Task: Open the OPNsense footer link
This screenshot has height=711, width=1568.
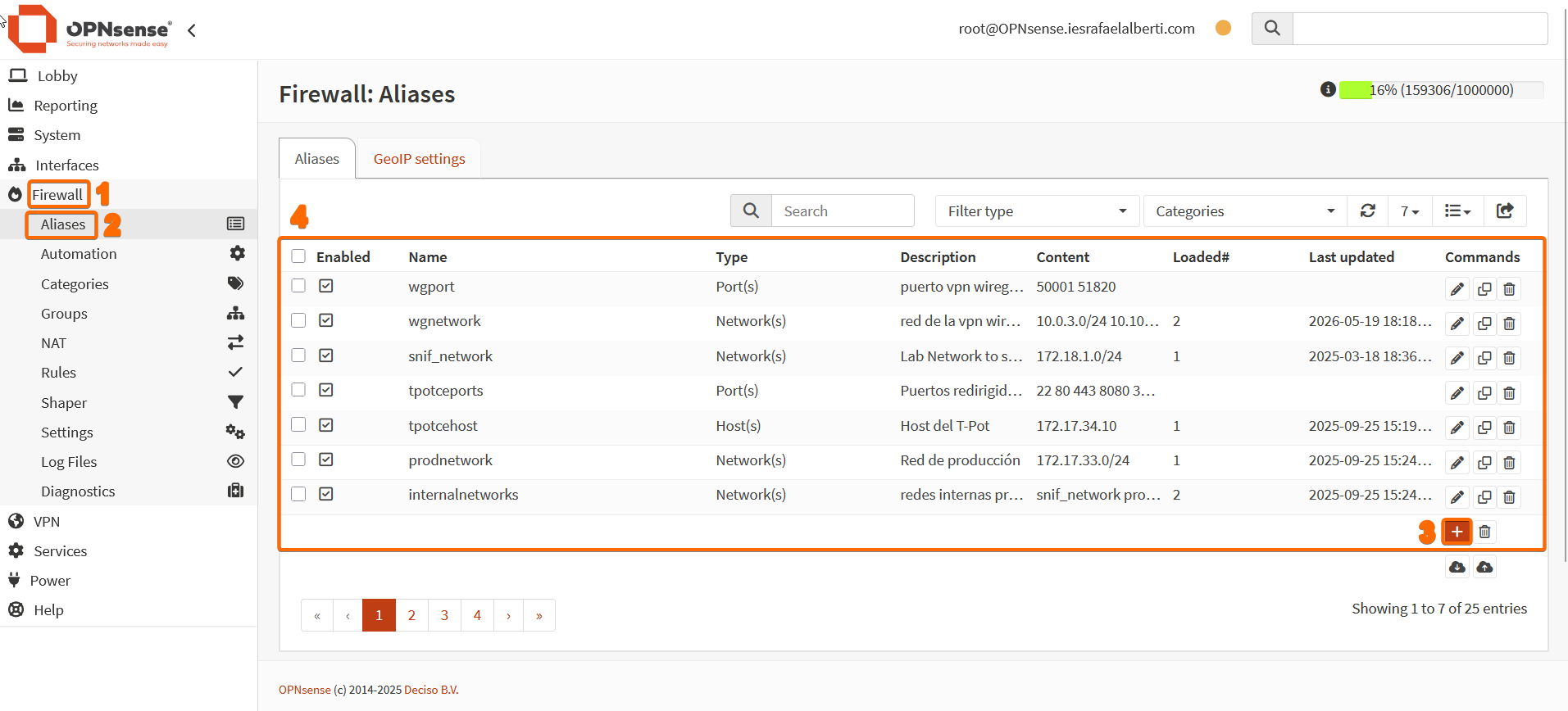Action: tap(305, 690)
